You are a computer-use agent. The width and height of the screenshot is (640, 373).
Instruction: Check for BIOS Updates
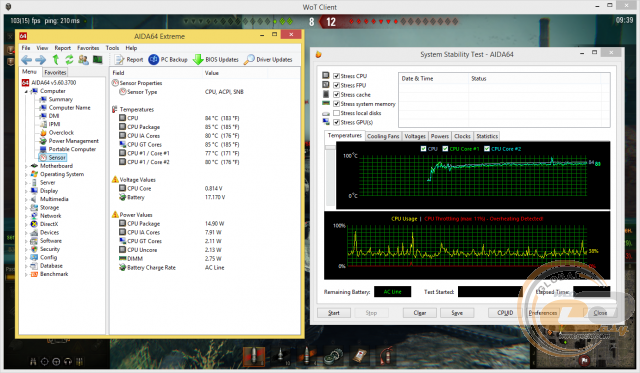coord(216,60)
